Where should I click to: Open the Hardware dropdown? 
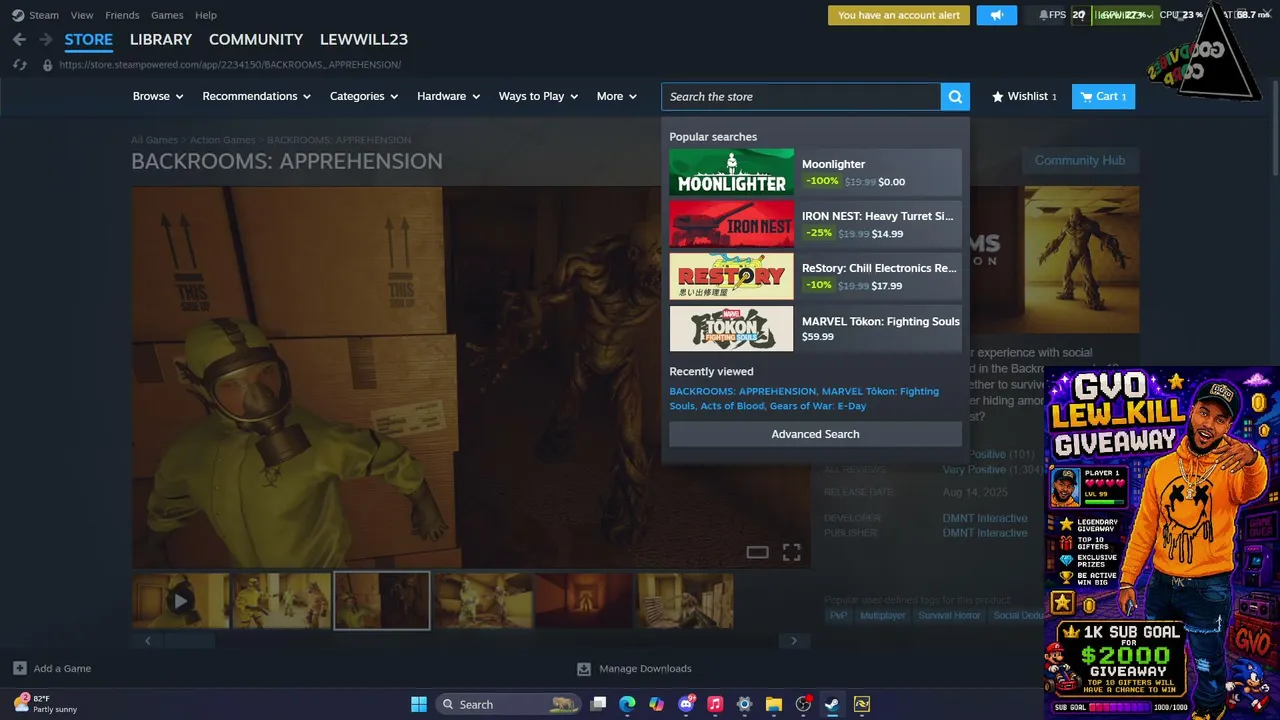448,96
